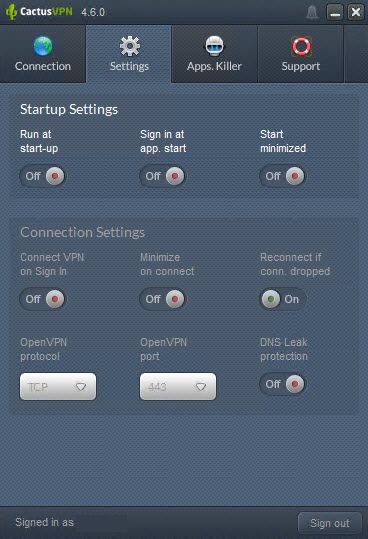Minimize the CactusVPN window
Screen dimensions: 368x539
[335, 13]
